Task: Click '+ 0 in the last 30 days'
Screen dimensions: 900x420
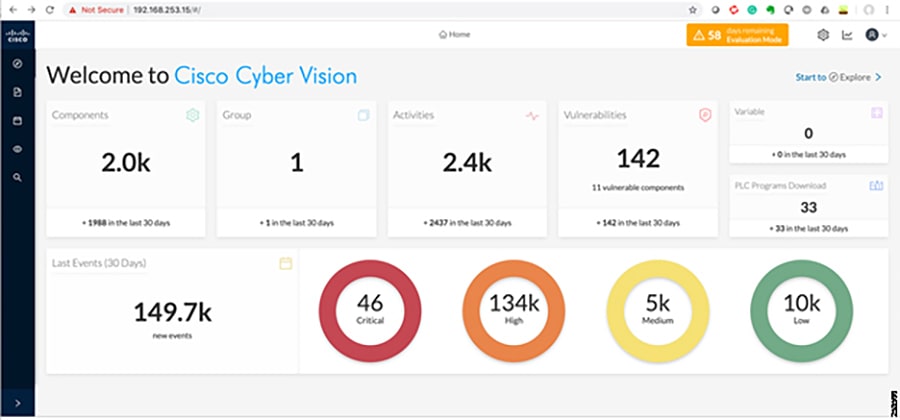Action: (x=808, y=154)
